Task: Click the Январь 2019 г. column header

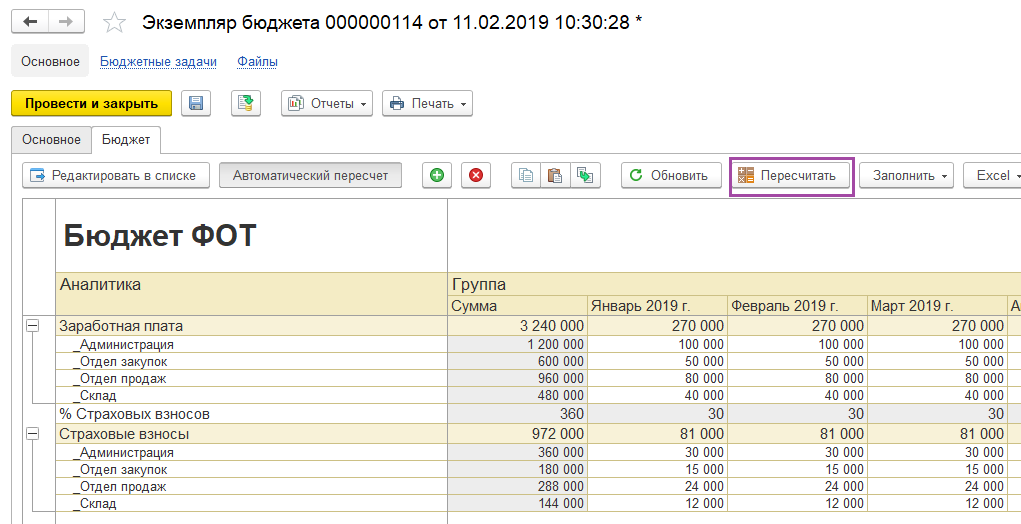Action: (657, 306)
